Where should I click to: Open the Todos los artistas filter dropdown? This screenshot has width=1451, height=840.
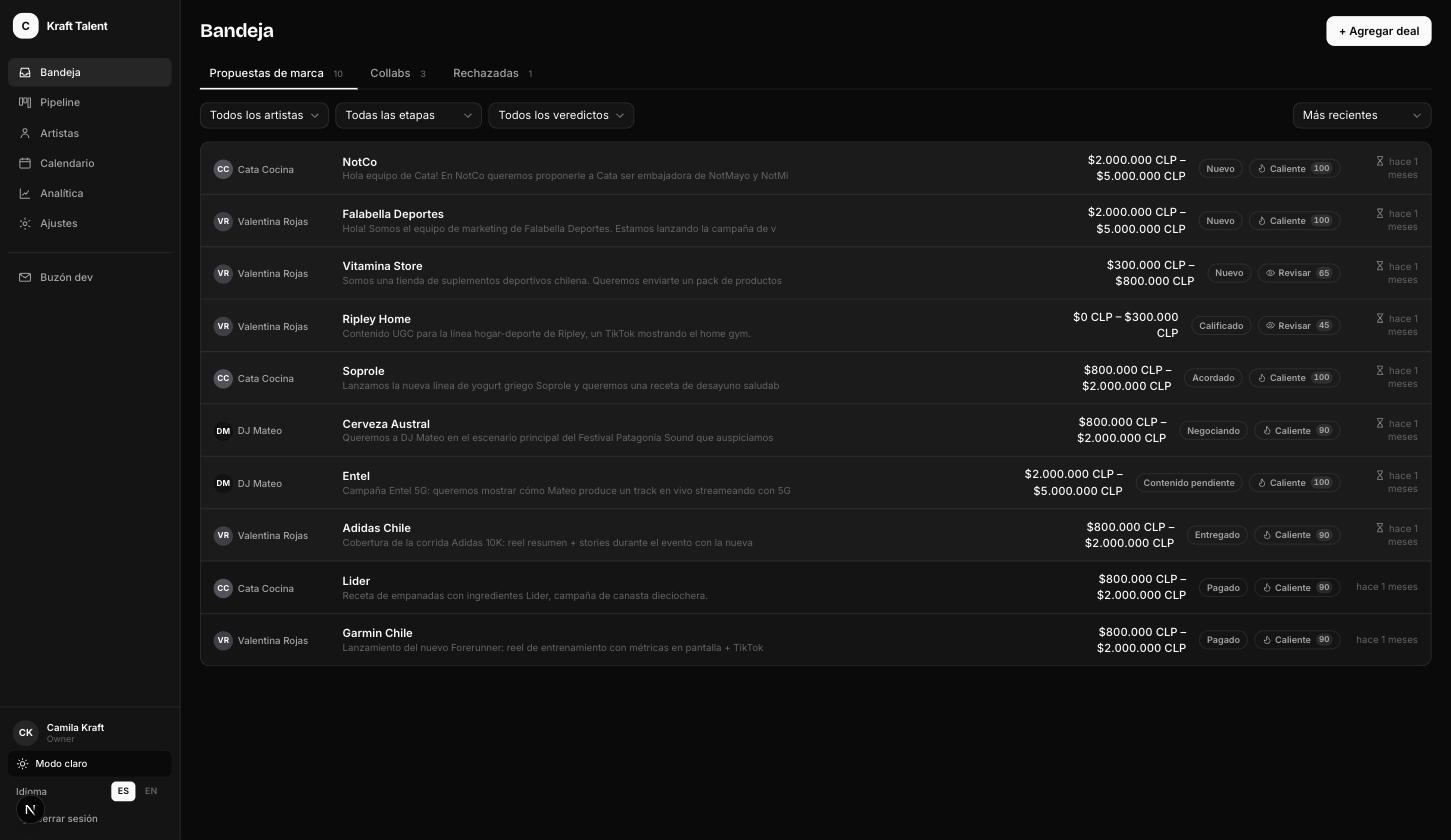click(x=264, y=115)
